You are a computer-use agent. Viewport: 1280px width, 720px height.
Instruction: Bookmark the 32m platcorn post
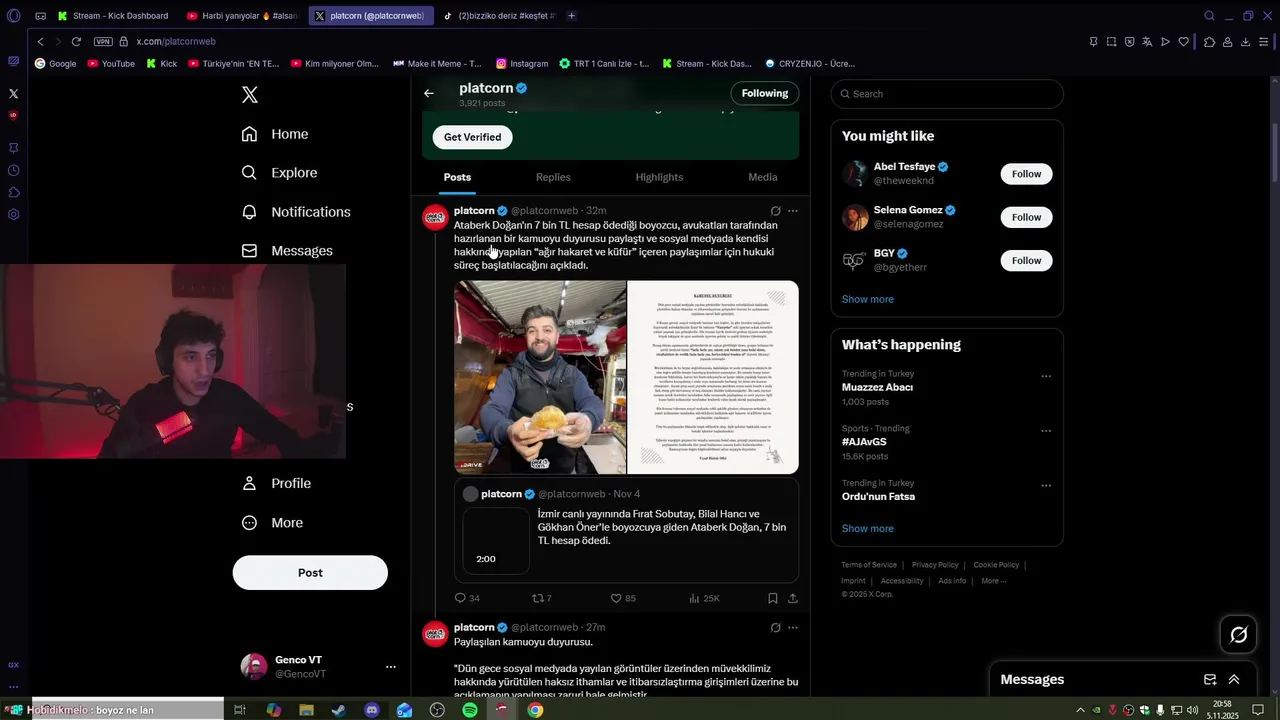(x=772, y=598)
